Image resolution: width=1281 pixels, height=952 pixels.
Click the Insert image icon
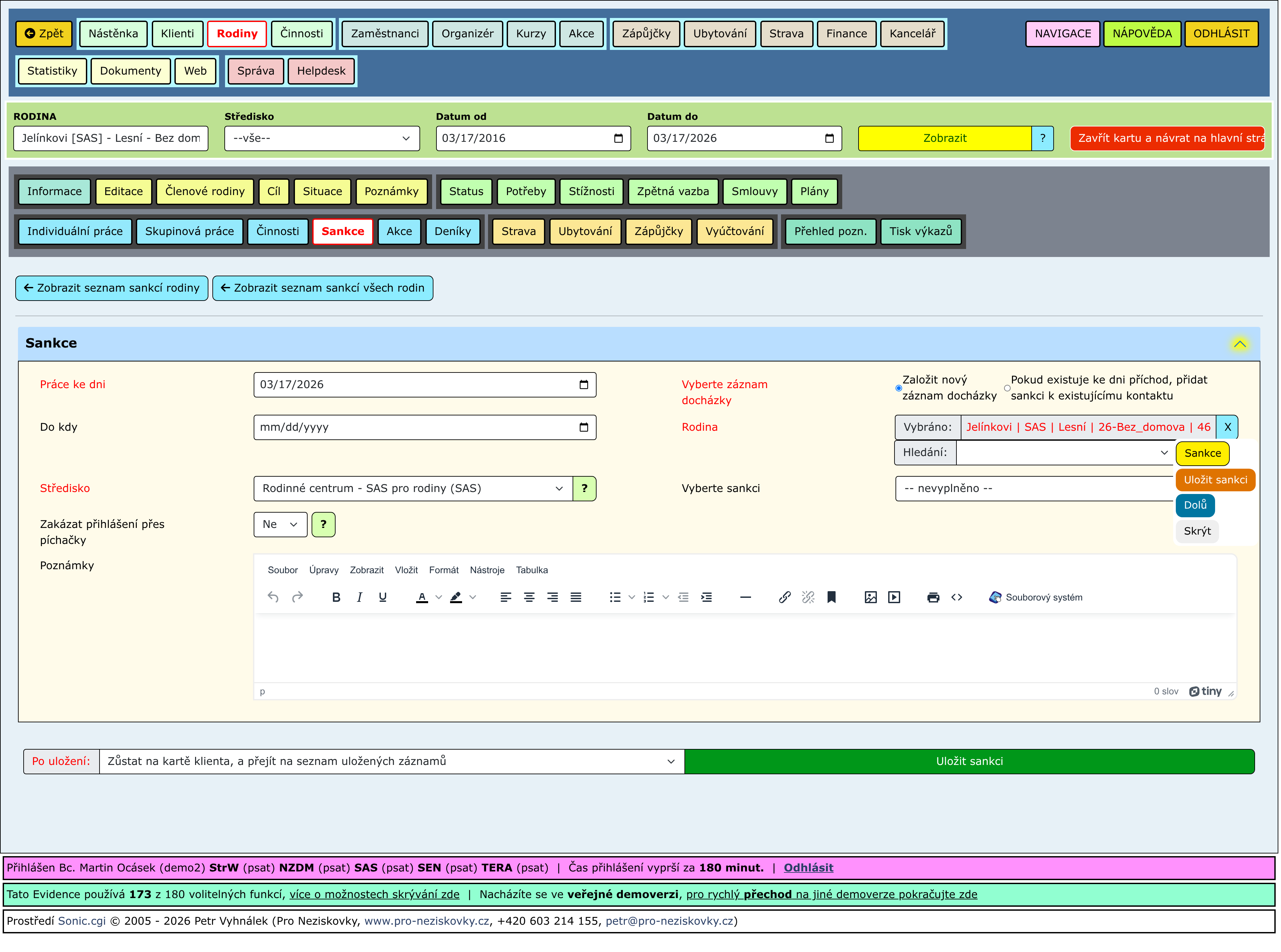point(871,597)
